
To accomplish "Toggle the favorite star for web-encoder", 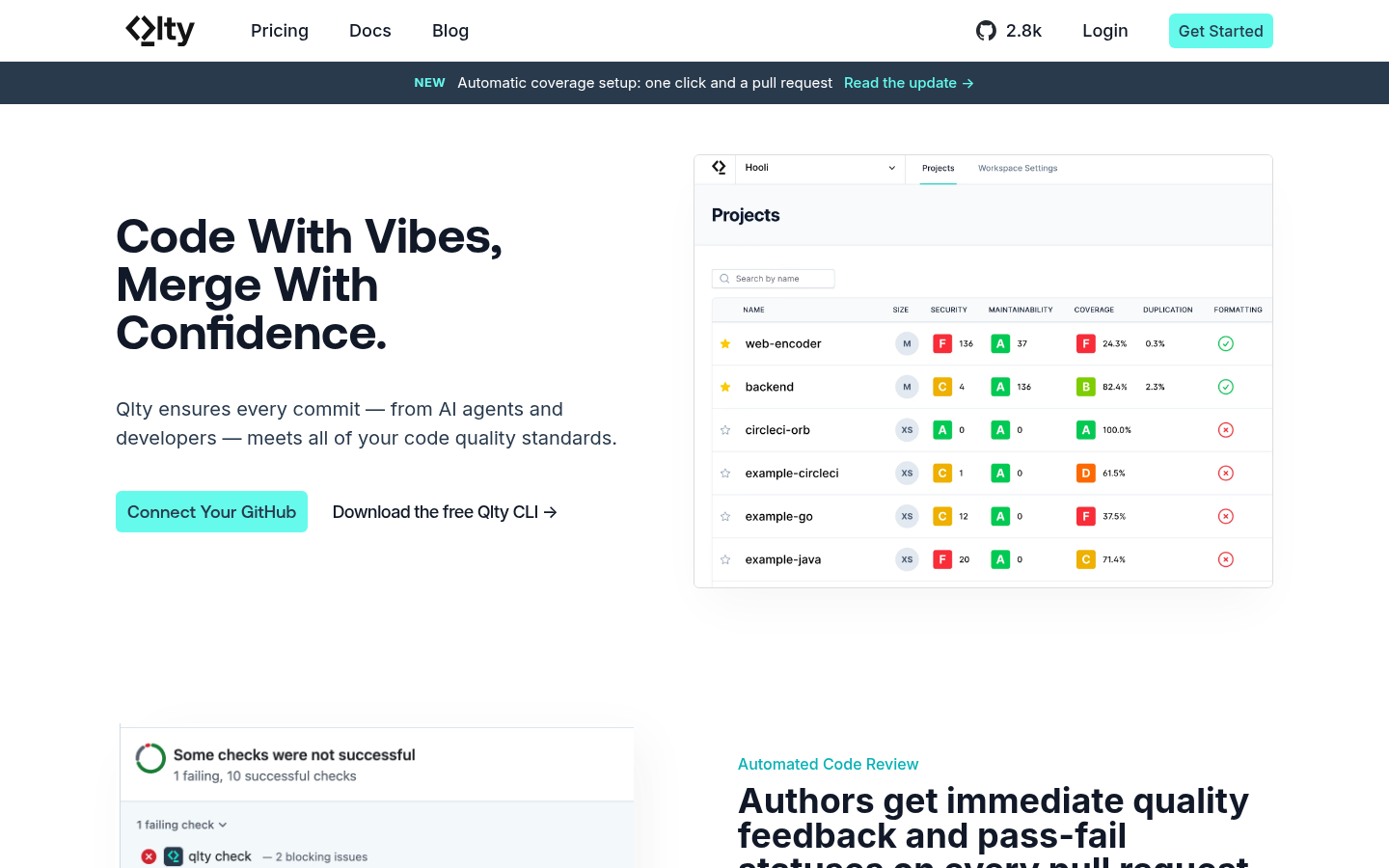I will [725, 343].
